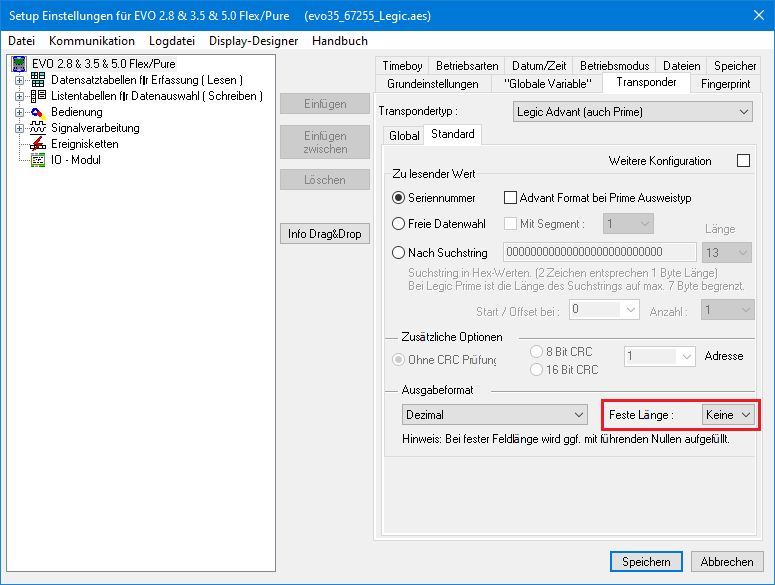
Task: Click the EVO device root tree icon
Action: tap(19, 64)
